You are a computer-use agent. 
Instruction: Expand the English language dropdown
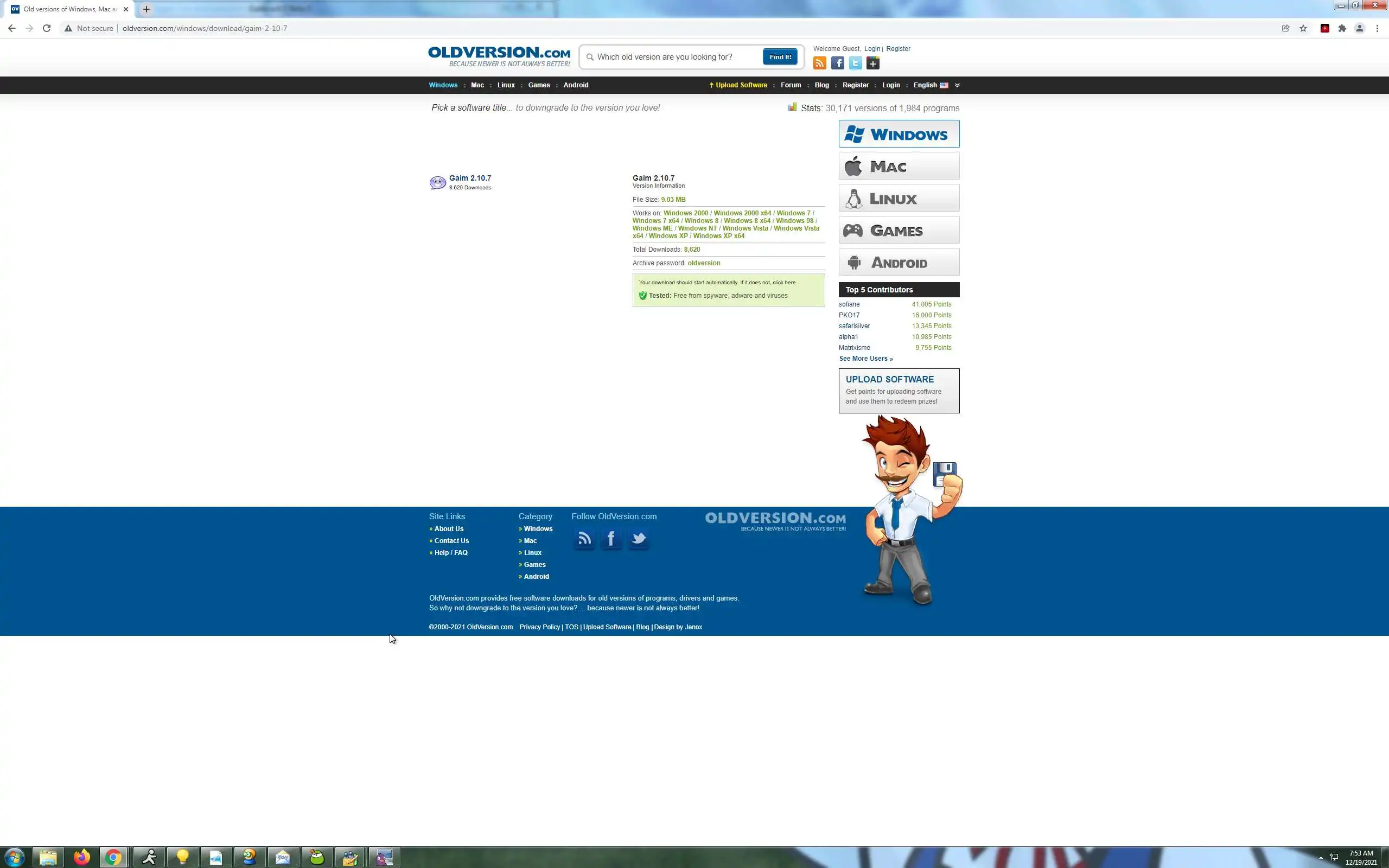point(957,85)
